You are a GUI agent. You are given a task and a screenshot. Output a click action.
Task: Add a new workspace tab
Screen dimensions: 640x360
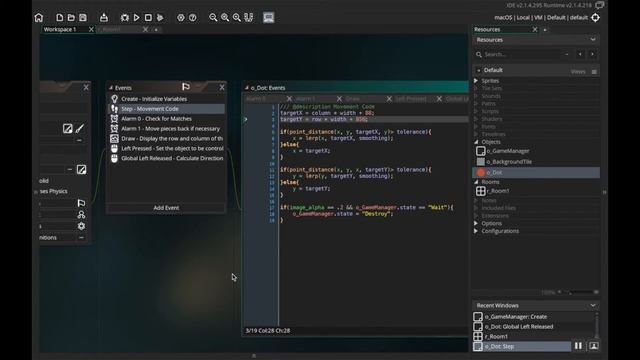pos(156,30)
